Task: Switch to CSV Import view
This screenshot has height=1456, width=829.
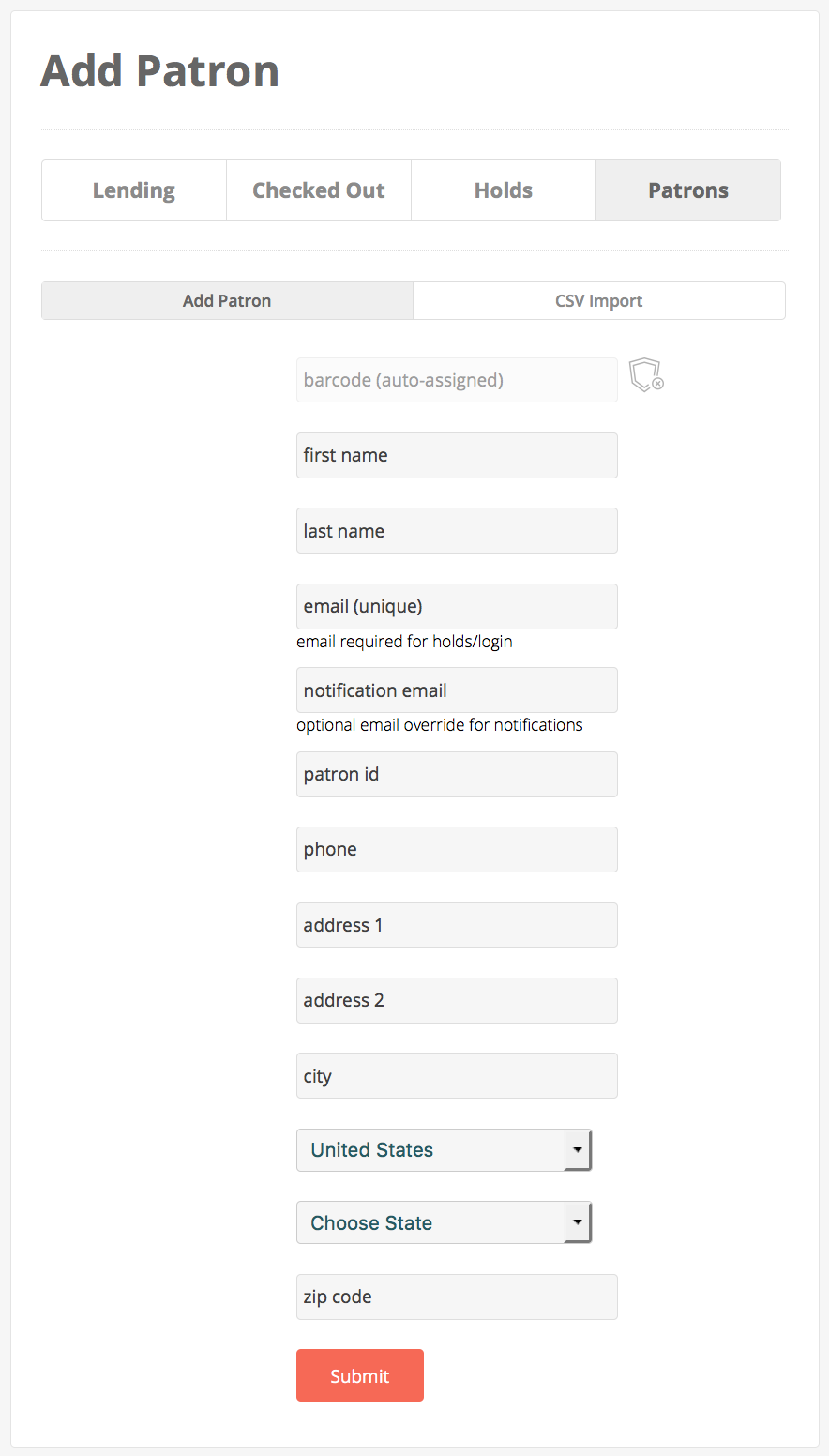Action: pos(598,301)
